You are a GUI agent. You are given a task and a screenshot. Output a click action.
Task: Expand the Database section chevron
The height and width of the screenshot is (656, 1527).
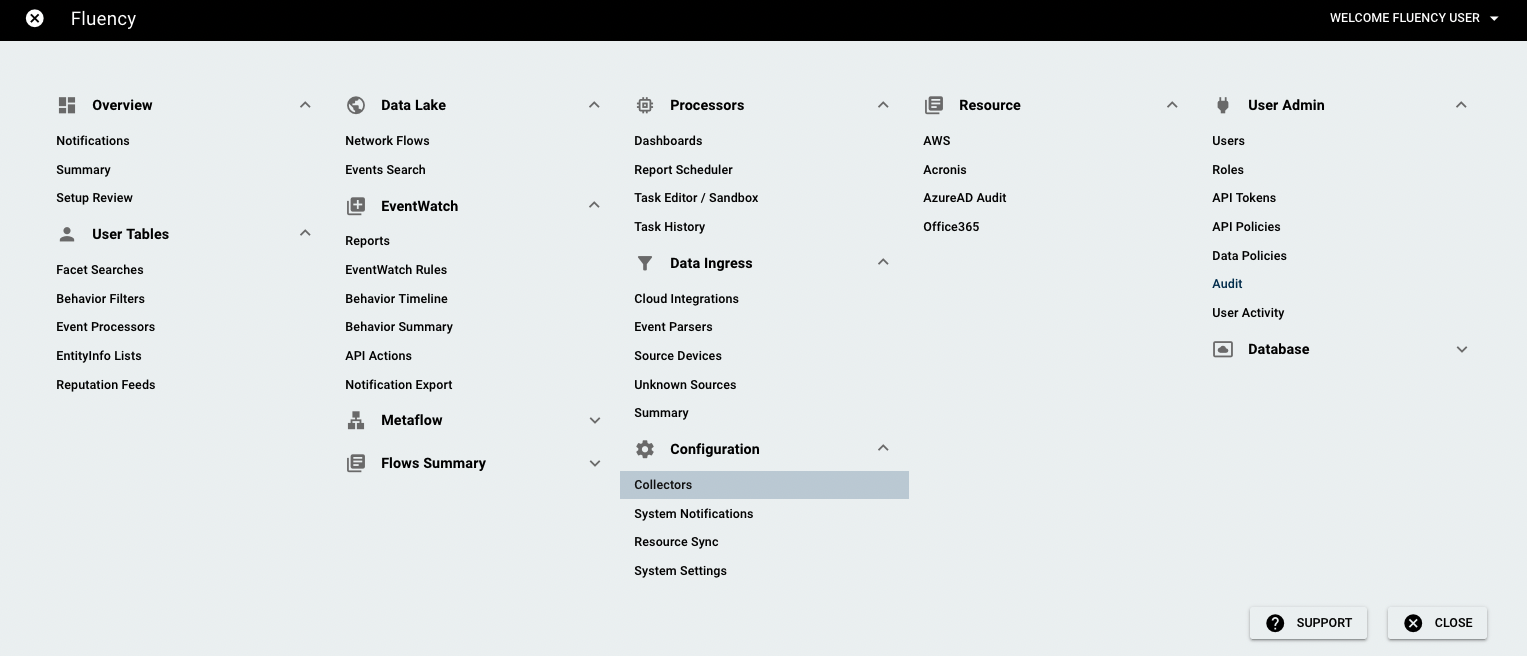tap(1462, 349)
